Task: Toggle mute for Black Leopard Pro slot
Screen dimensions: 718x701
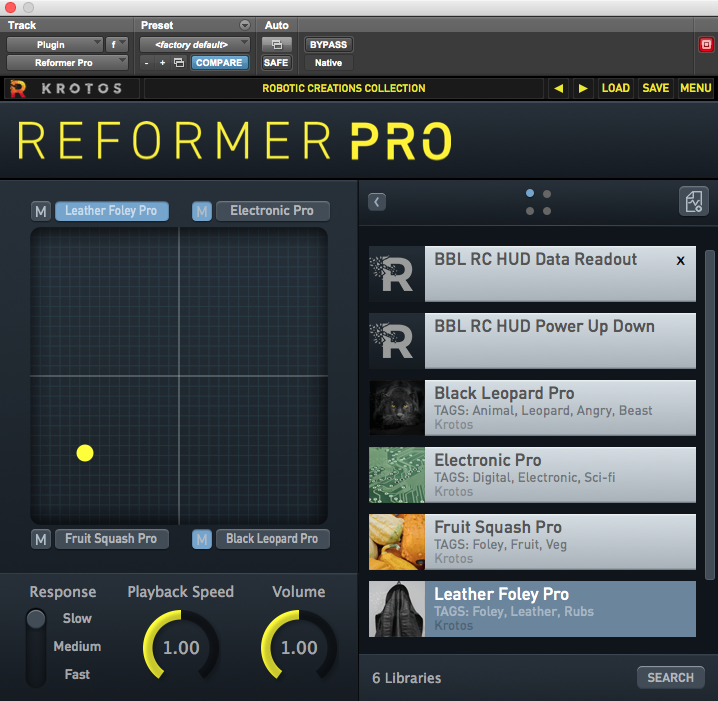Action: pos(201,539)
